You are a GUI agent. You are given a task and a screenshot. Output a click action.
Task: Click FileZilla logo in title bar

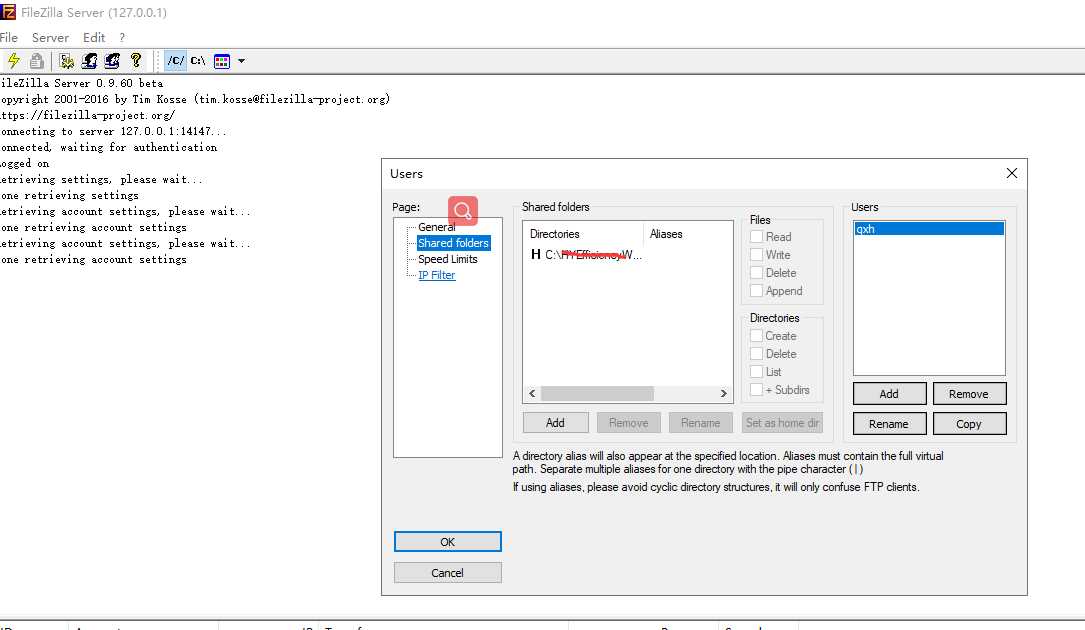click(x=8, y=12)
